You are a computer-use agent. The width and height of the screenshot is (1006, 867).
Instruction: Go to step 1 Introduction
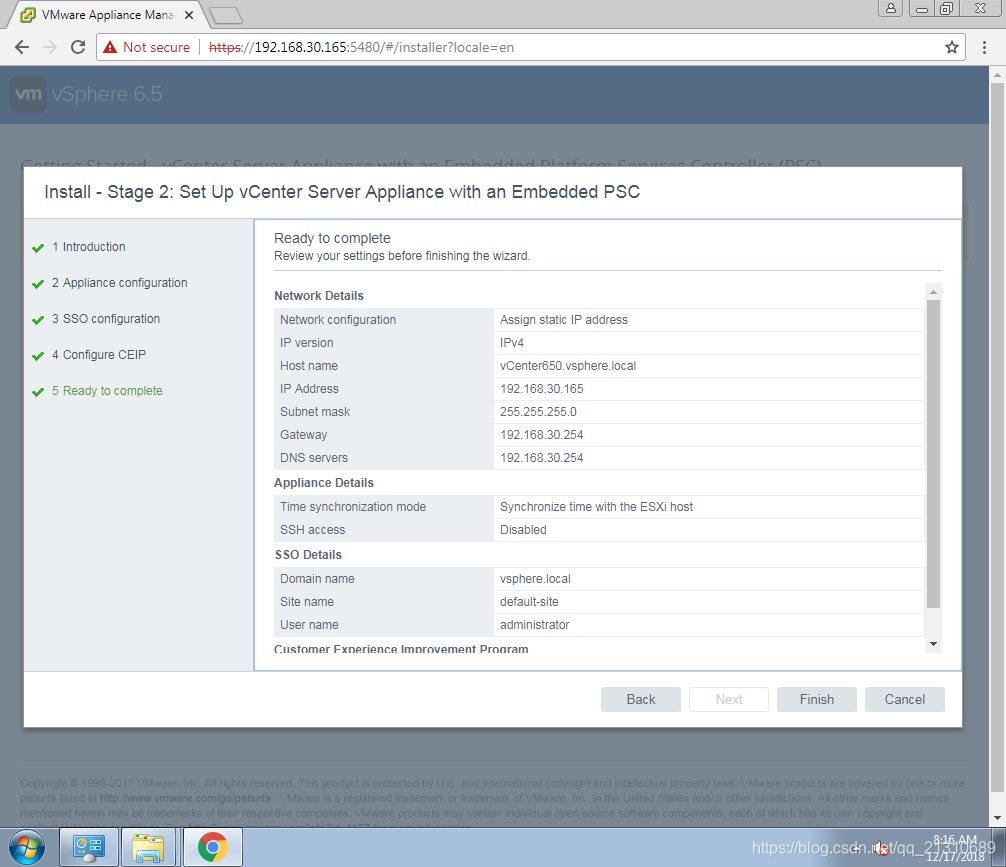89,247
